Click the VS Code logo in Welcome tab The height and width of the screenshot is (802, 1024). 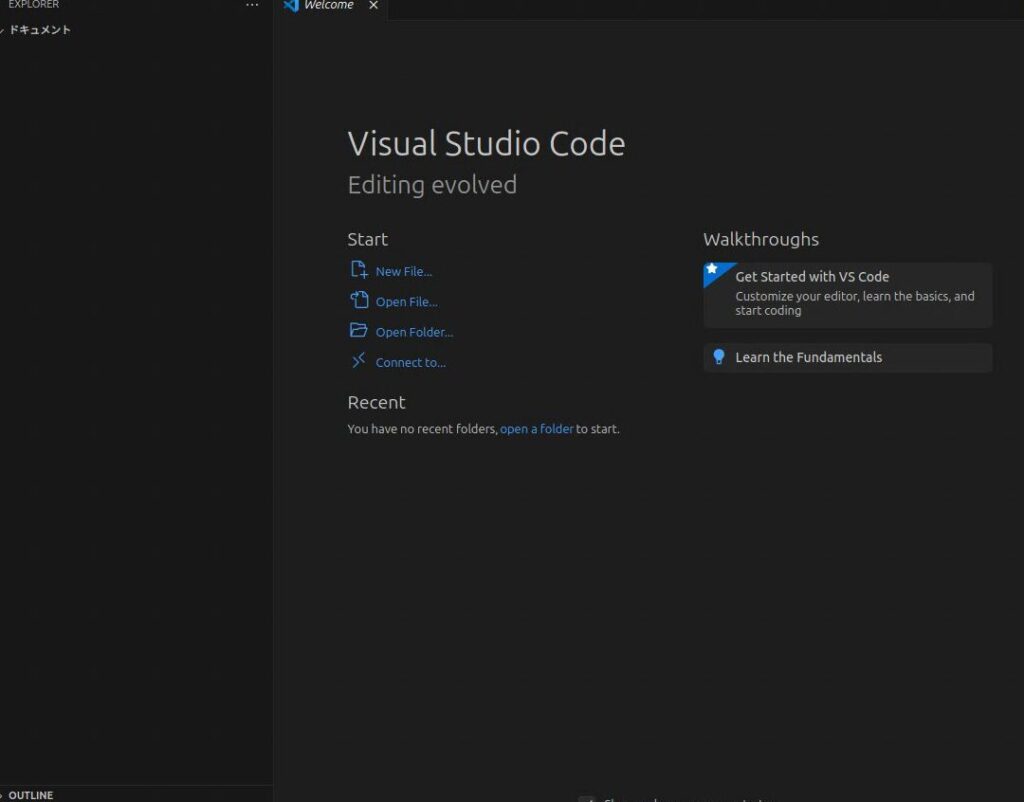click(291, 5)
